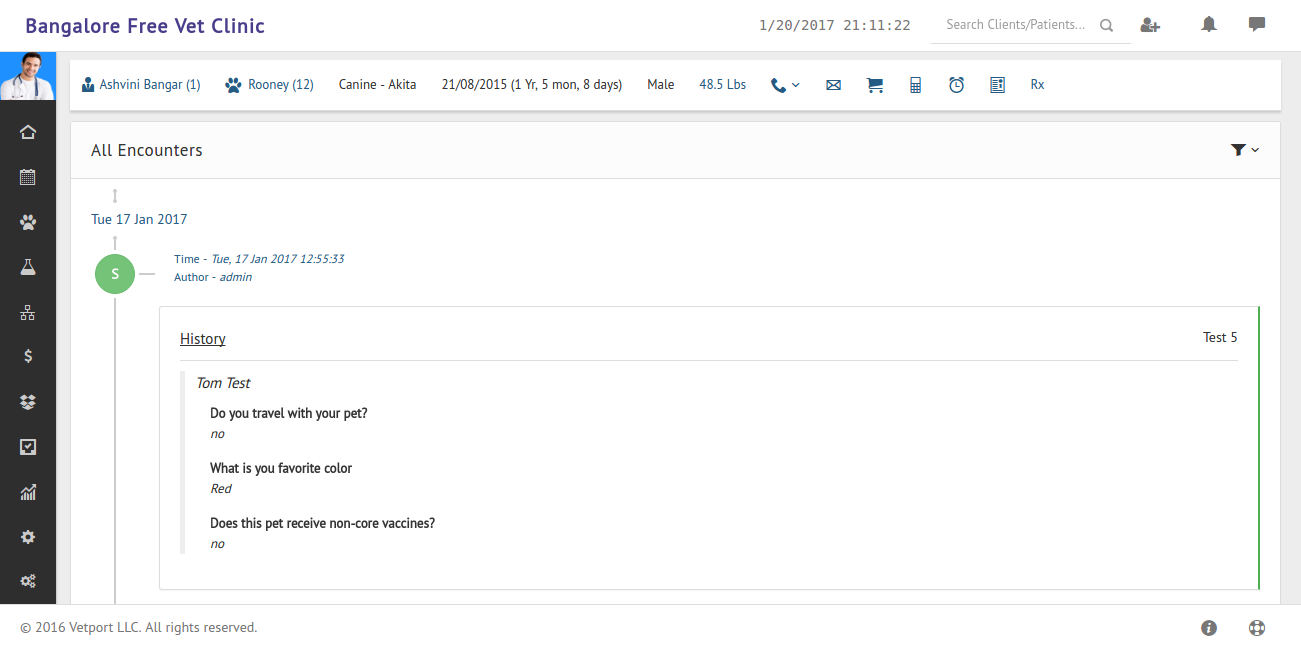This screenshot has height=654, width=1301.
Task: Click the doctor profile thumbnail
Action: (28, 76)
